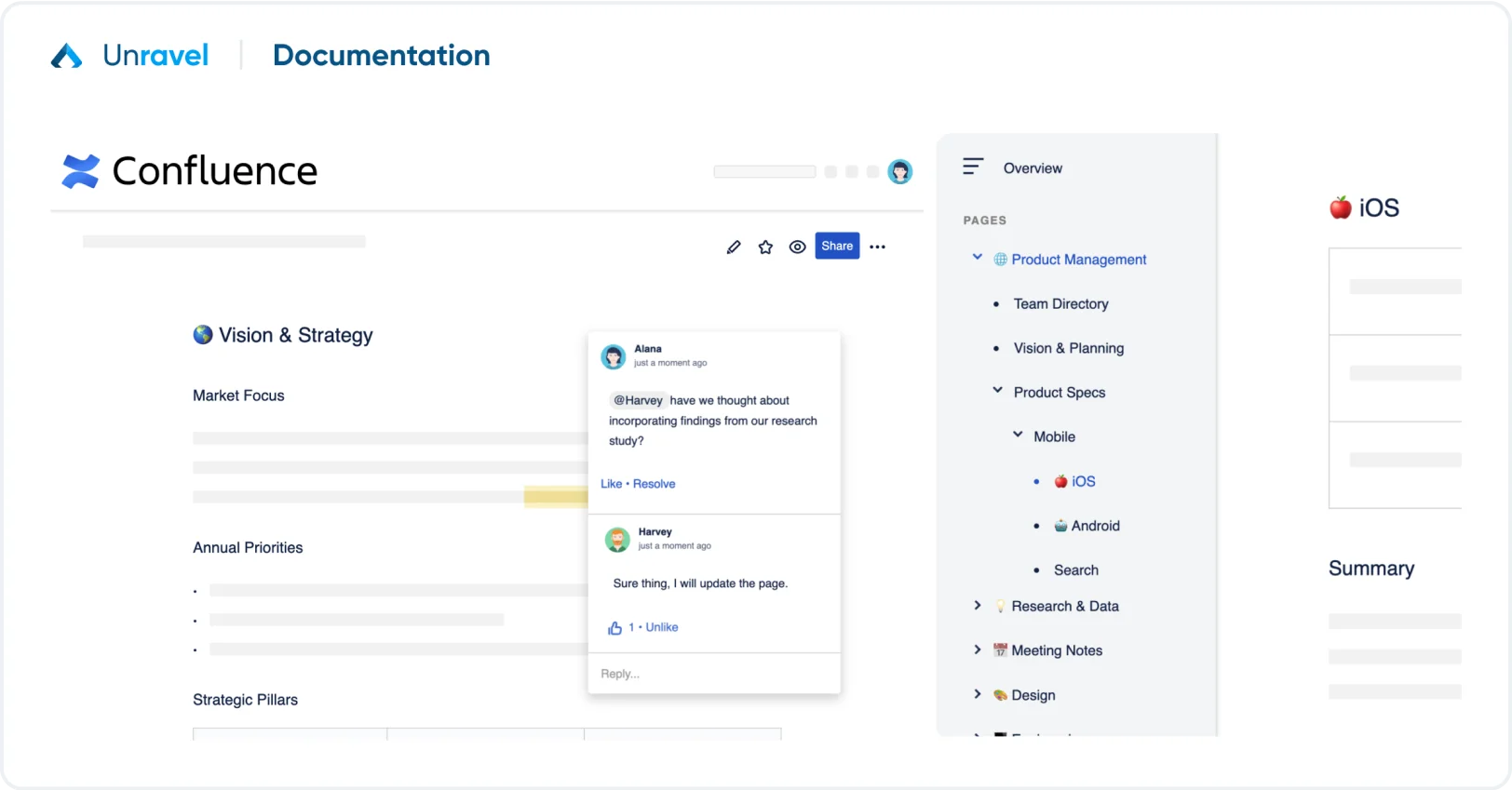Open the Product Management page
Image resolution: width=1512 pixels, height=790 pixels.
pos(1078,260)
